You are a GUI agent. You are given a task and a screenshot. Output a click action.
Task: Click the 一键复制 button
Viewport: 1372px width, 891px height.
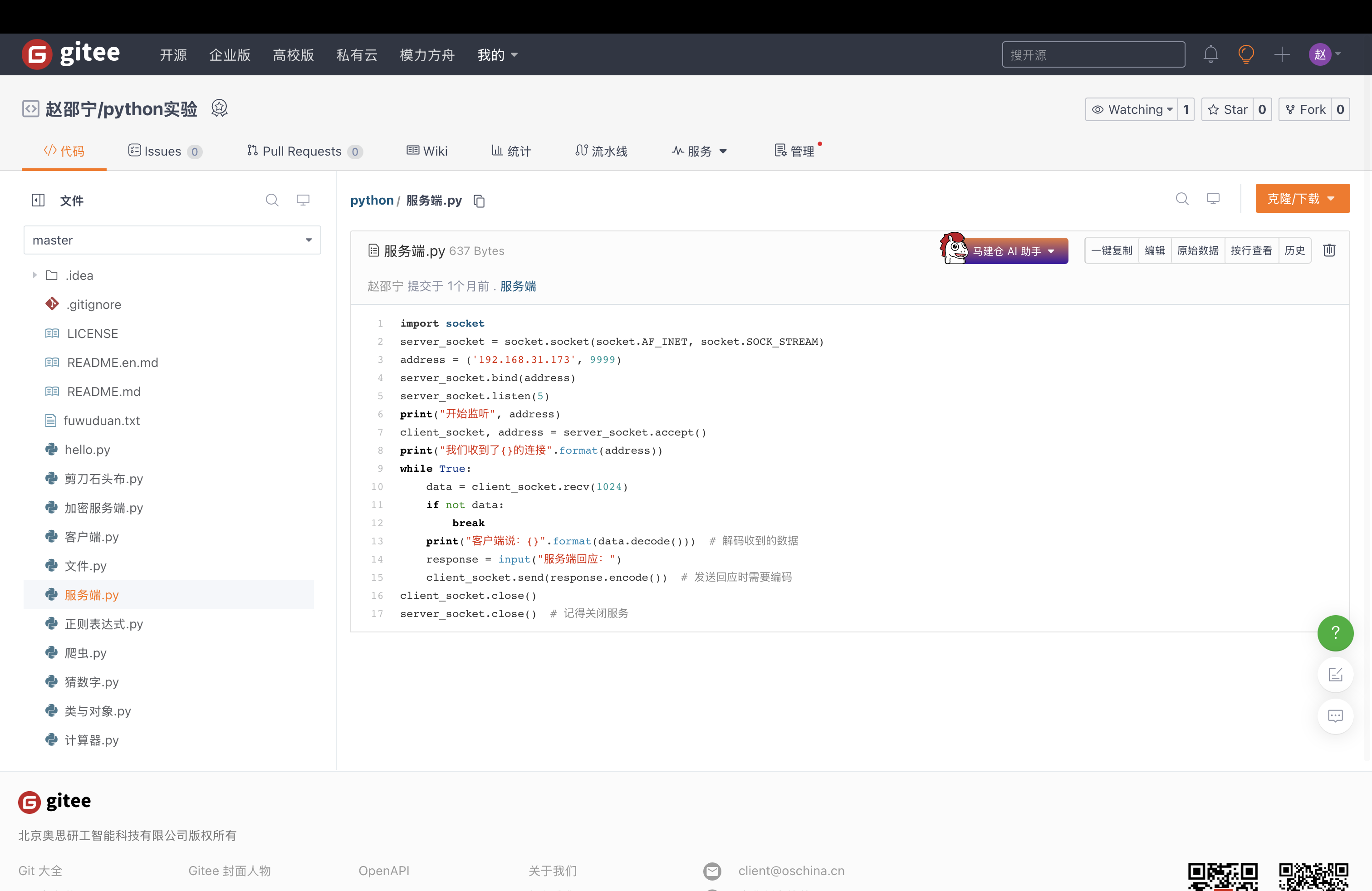click(x=1112, y=251)
